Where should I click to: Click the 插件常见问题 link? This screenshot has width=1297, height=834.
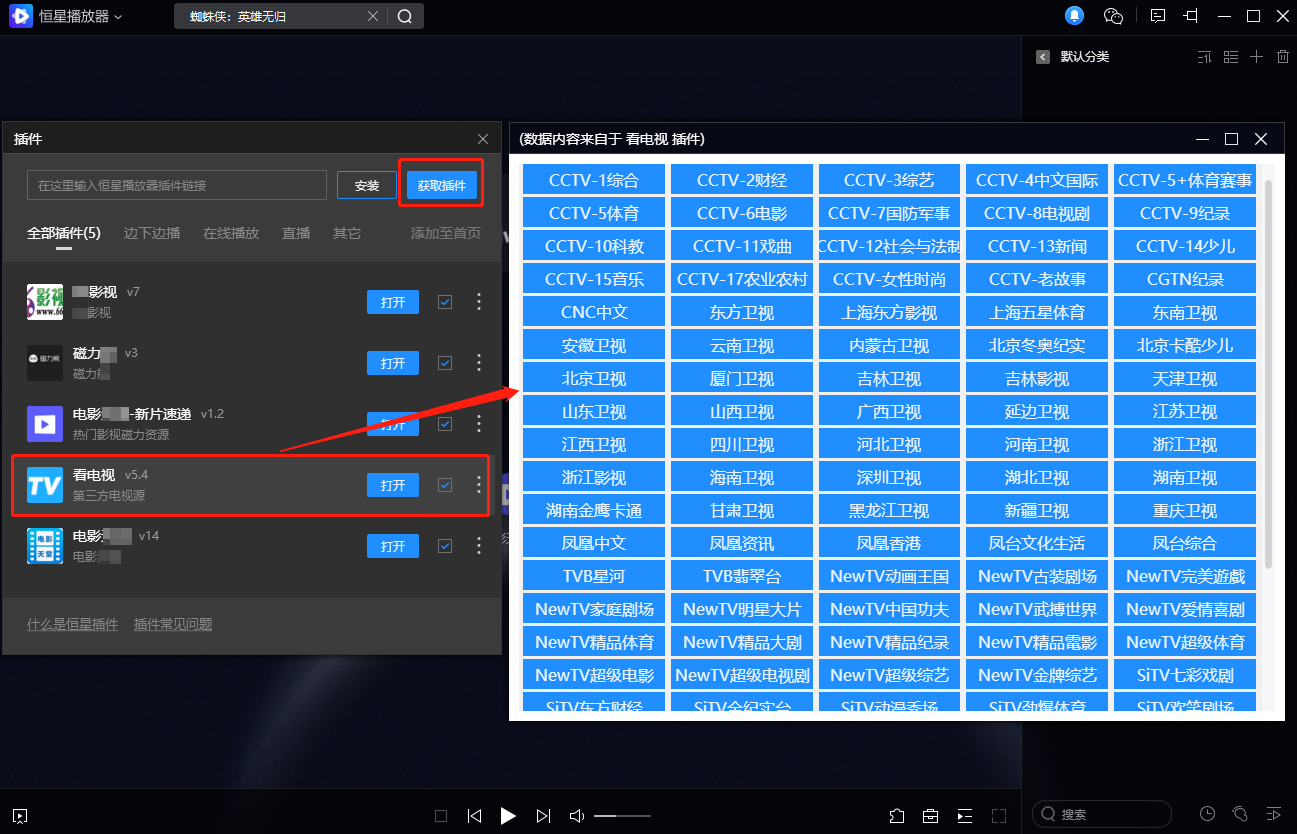173,624
